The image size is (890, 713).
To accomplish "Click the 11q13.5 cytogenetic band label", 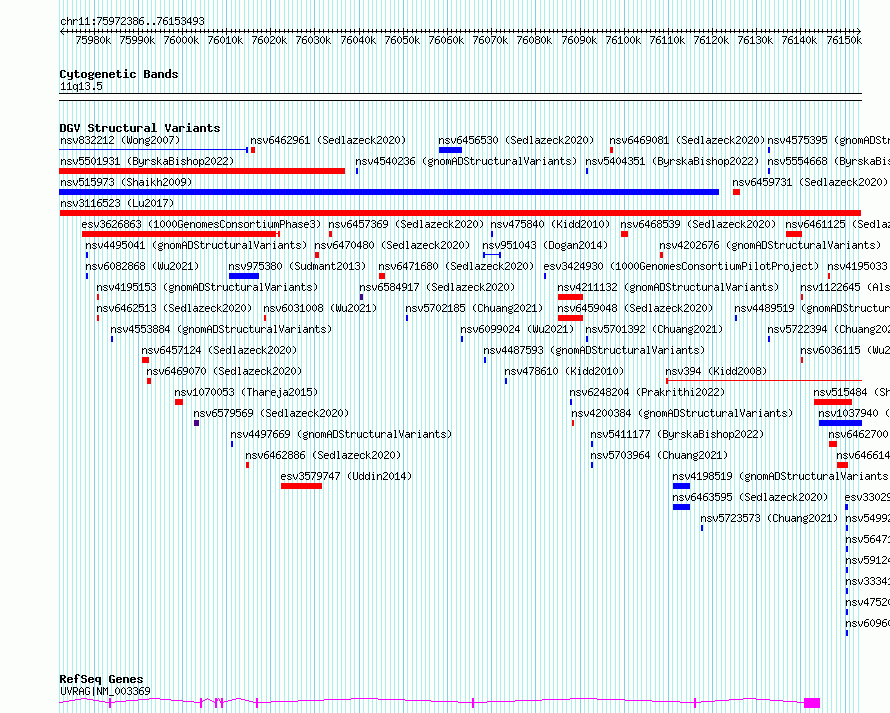I will point(81,86).
